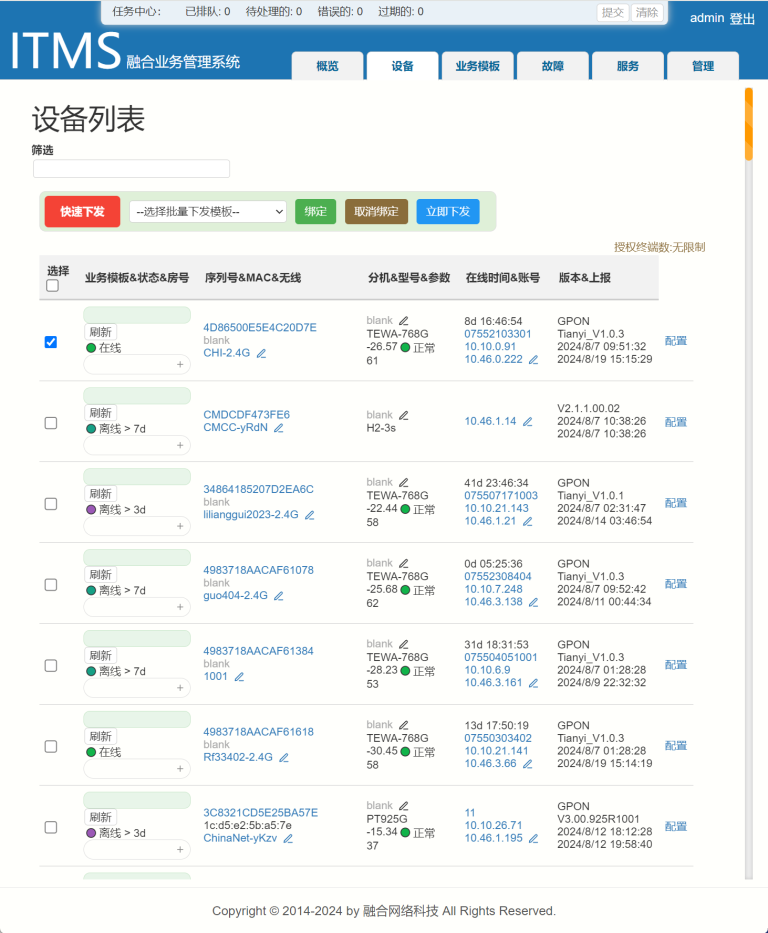768x933 pixels.
Task: Open the batch template dropdown
Action: click(x=208, y=212)
